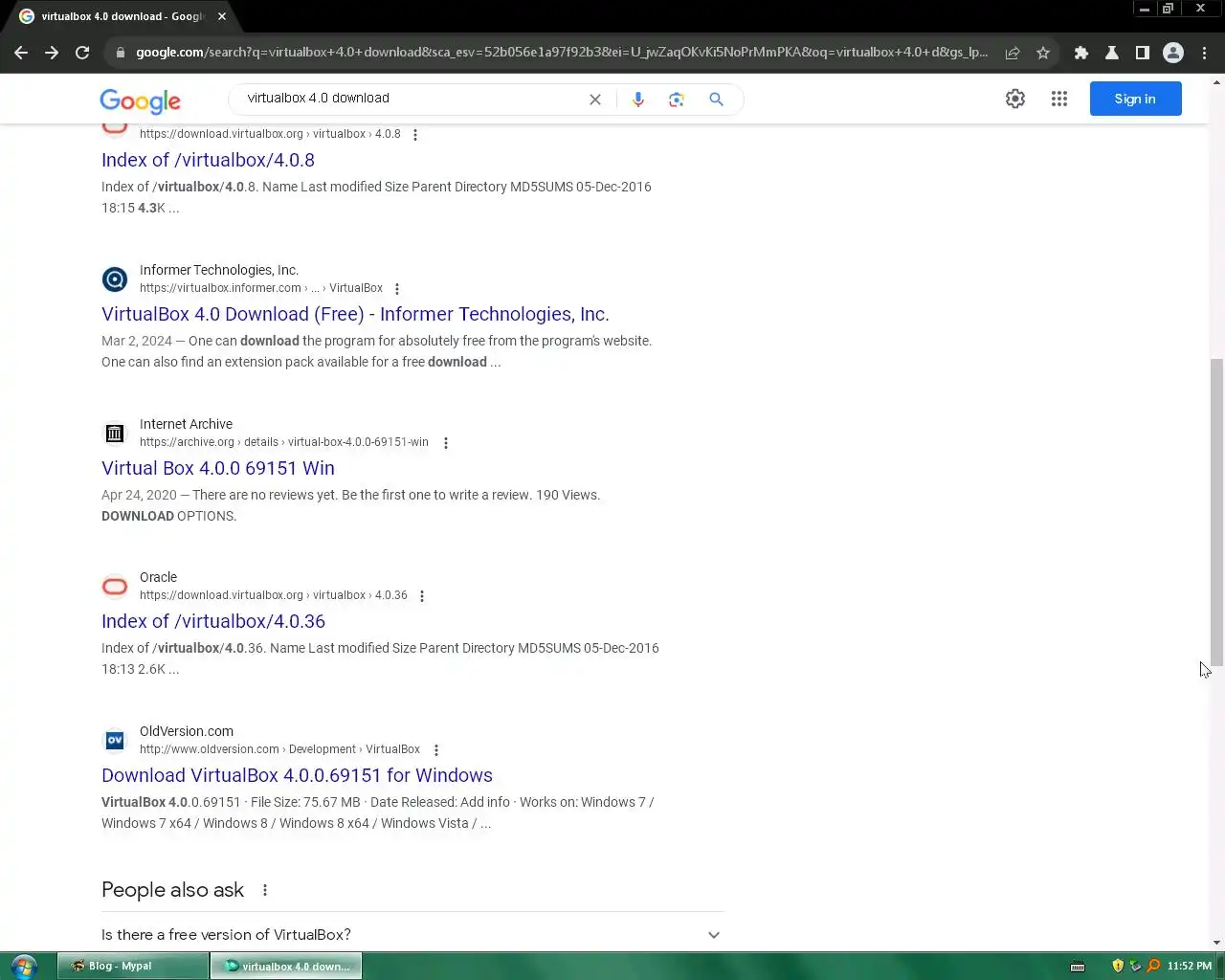Click the page vertical scrollbar thumb
Viewport: 1225px width, 980px height.
coord(1216,512)
